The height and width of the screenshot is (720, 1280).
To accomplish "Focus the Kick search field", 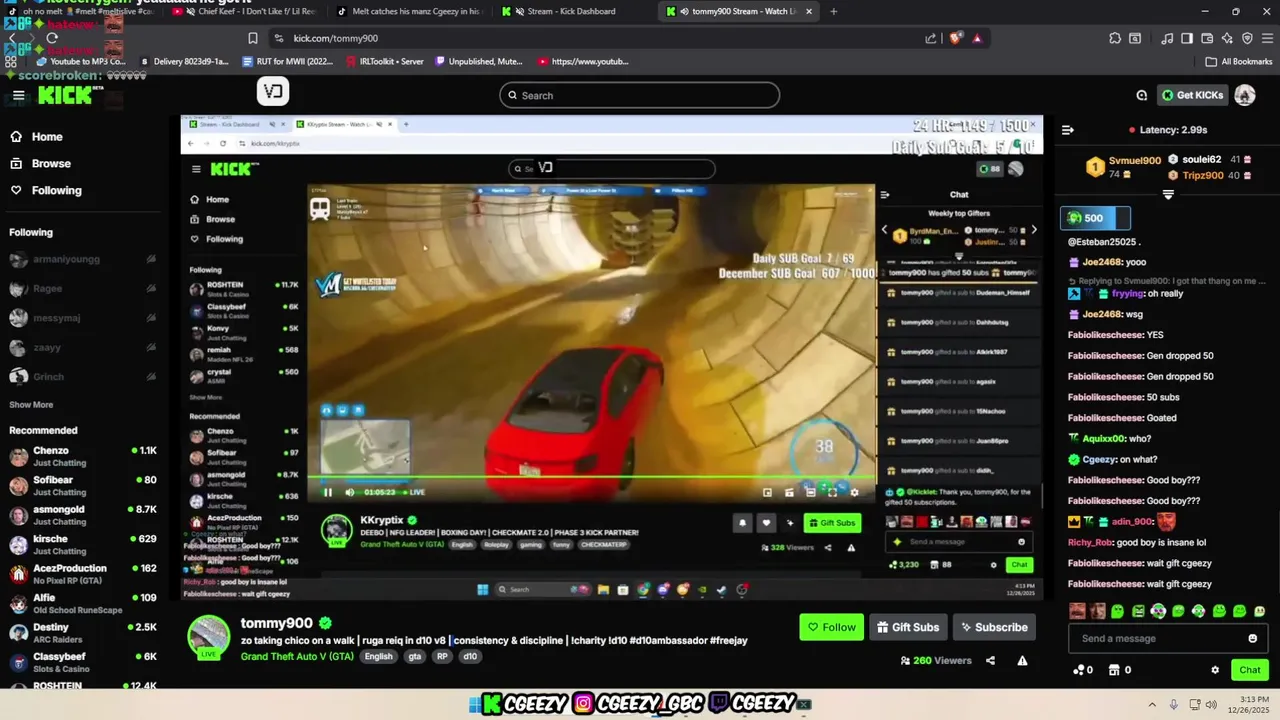I will [639, 95].
